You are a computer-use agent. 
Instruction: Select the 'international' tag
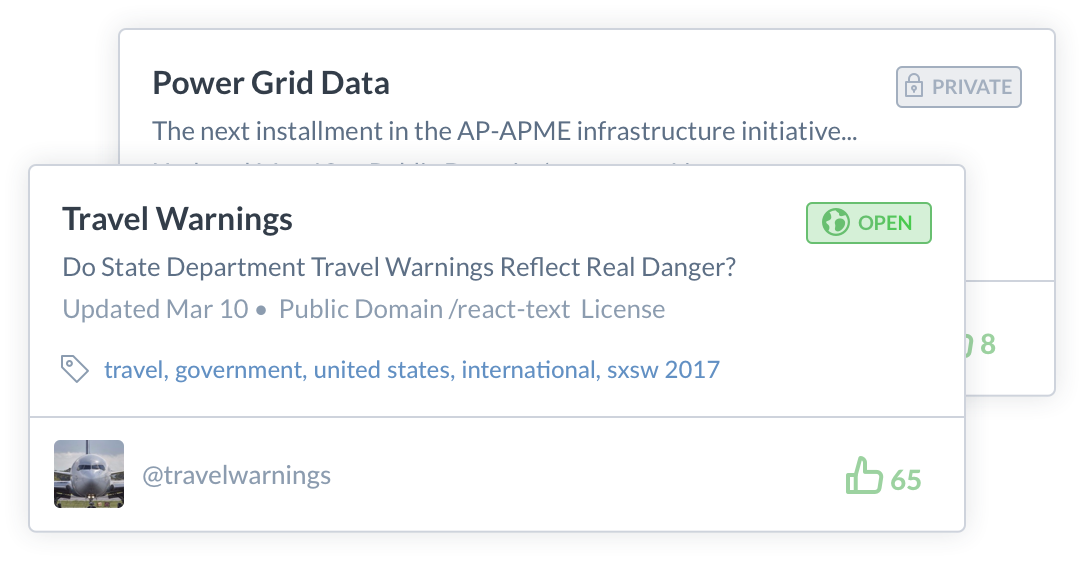pos(528,370)
